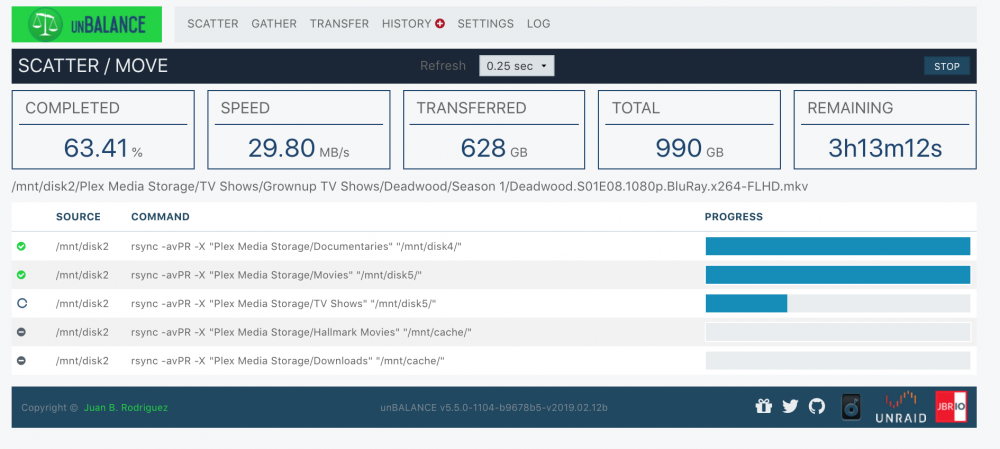Click the pending icon for Downloads row
The height and width of the screenshot is (449, 1000).
tap(21, 361)
